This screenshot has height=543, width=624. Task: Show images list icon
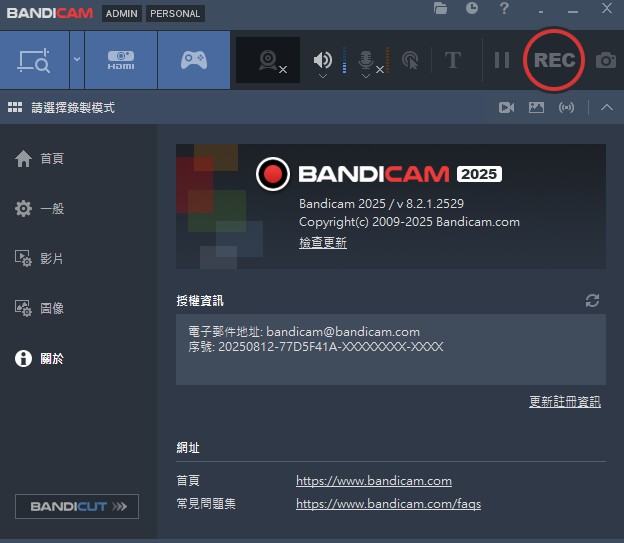coord(536,107)
